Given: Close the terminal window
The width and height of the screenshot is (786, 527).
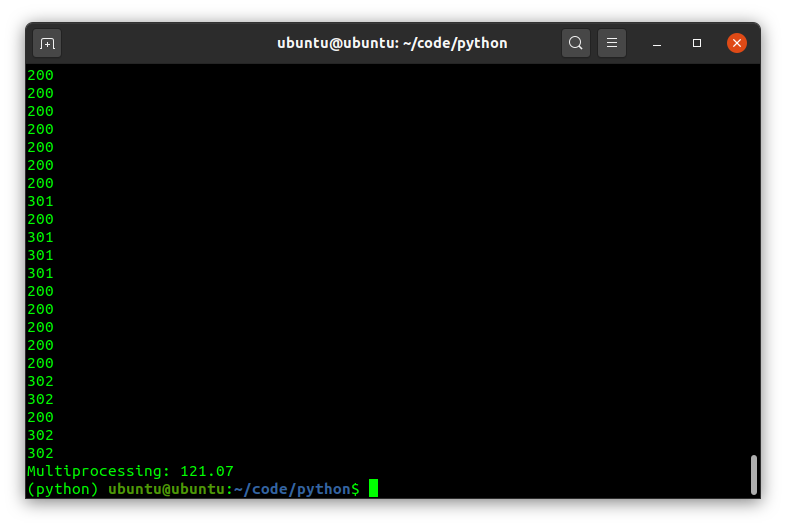Looking at the screenshot, I should (x=737, y=43).
